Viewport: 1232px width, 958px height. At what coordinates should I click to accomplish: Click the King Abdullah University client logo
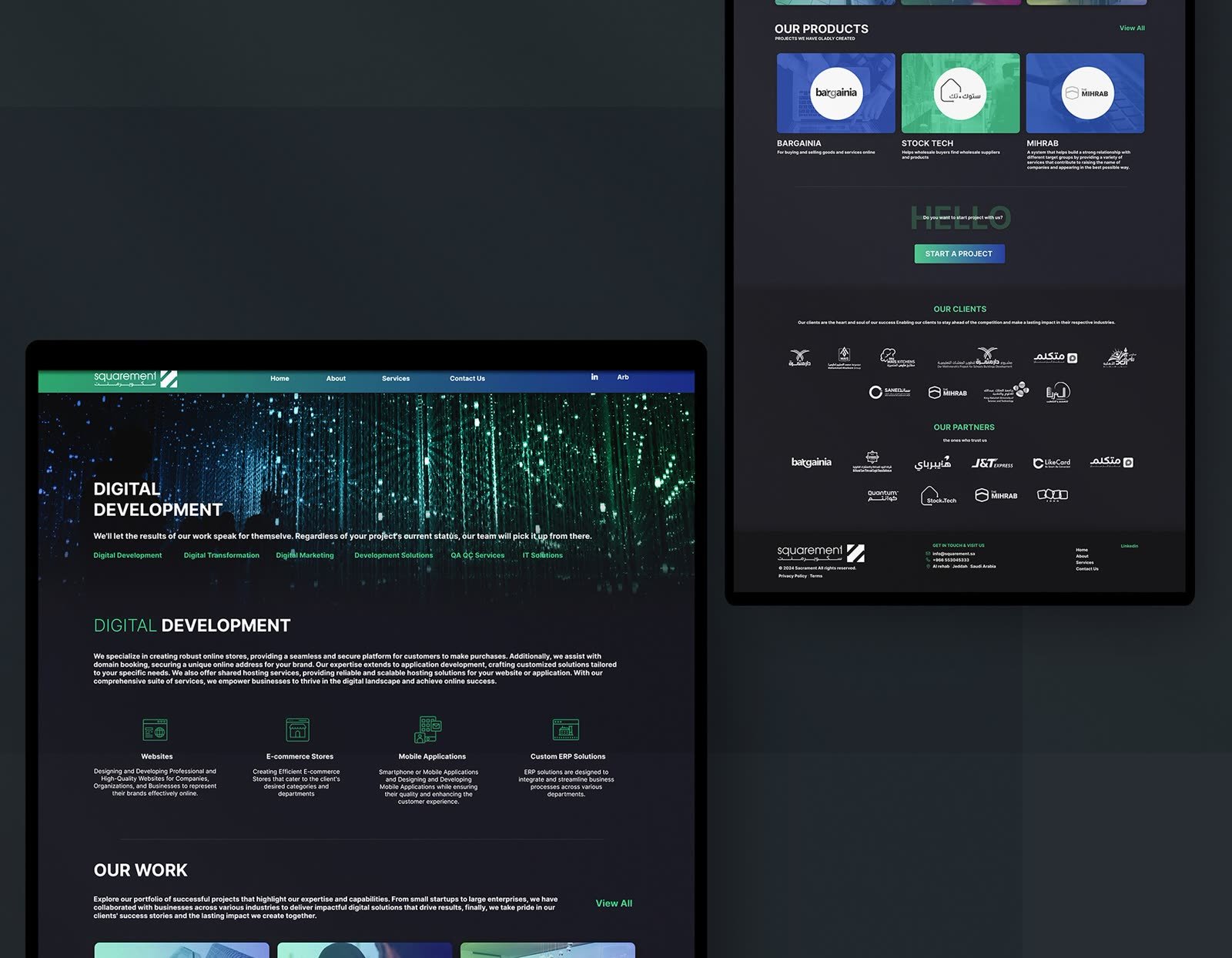(1006, 392)
